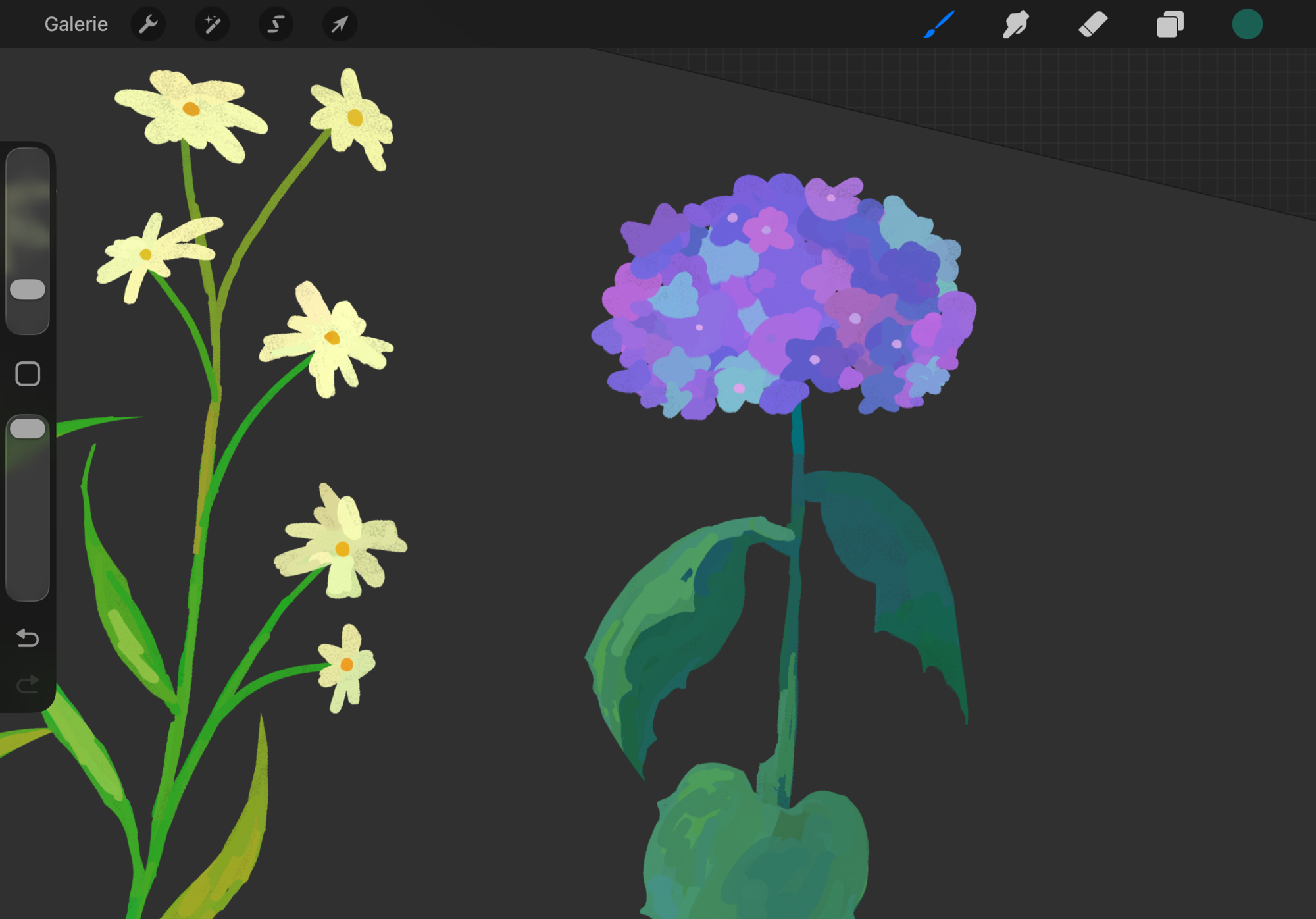Tap the purple hydrangea flower head

coord(783,296)
